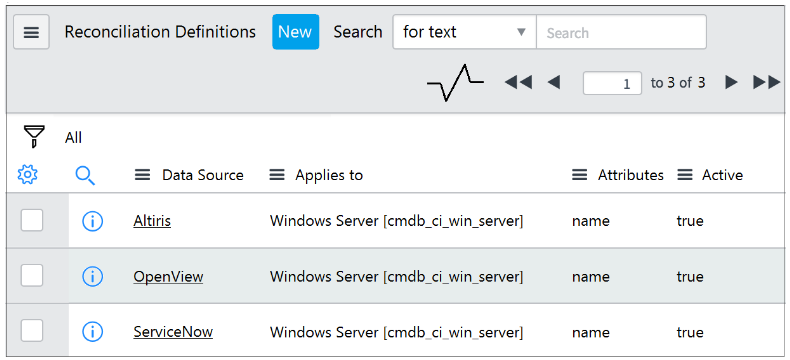Preview the Altiris record info icon
The width and height of the screenshot is (790, 360).
tap(92, 221)
